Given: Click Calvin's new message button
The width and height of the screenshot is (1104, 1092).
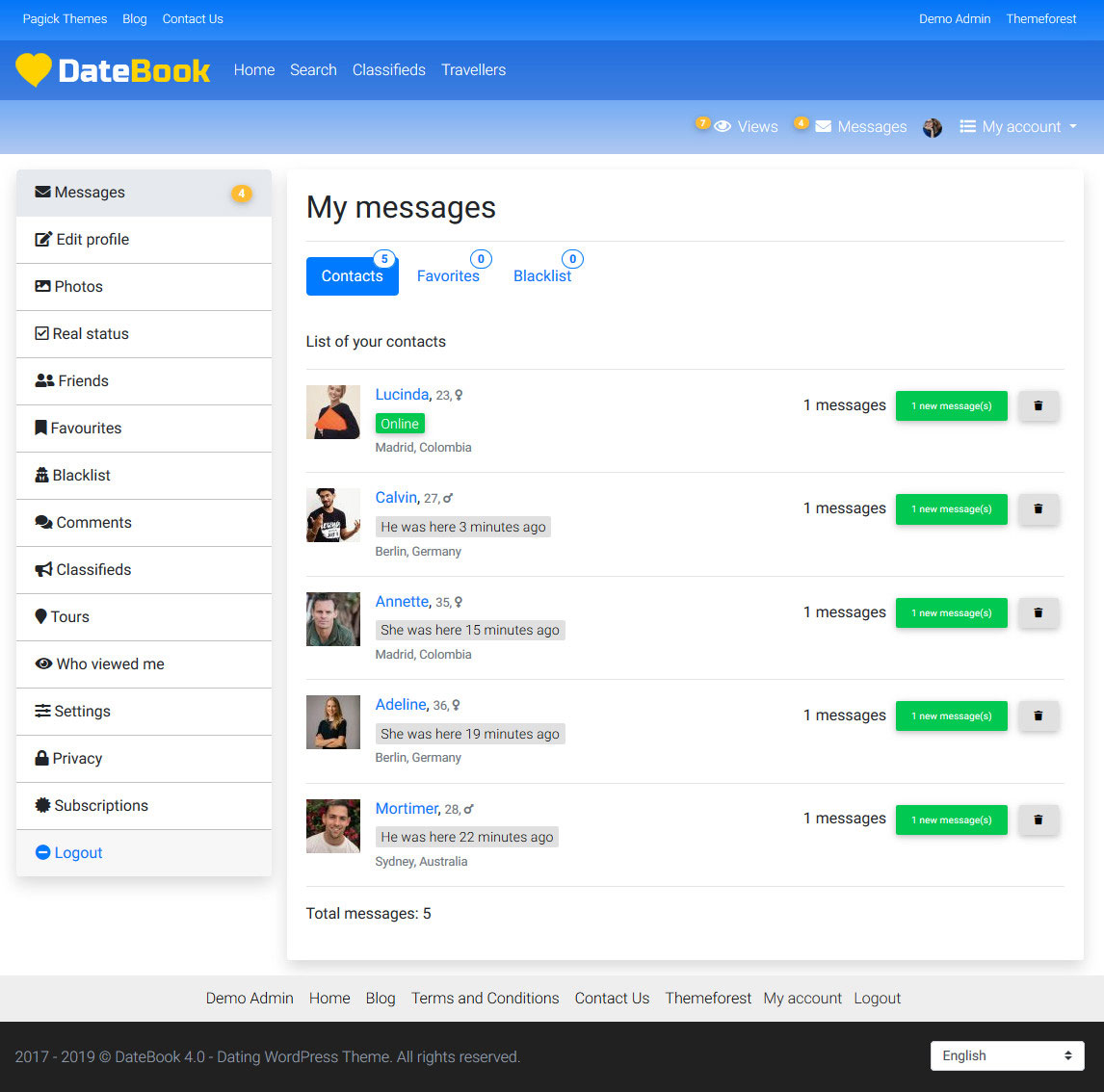Looking at the screenshot, I should 951,508.
